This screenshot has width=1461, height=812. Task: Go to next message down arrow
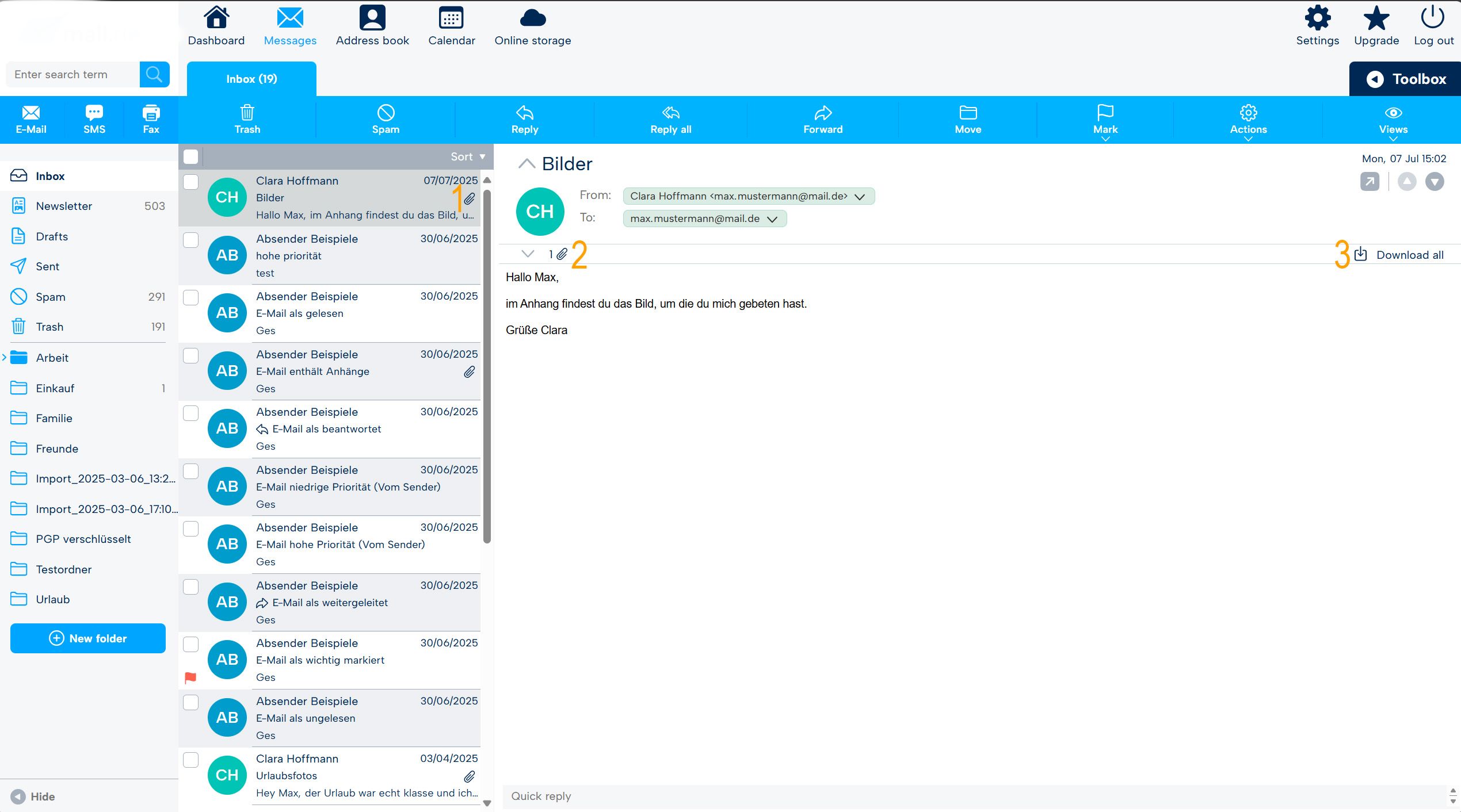coord(1435,182)
